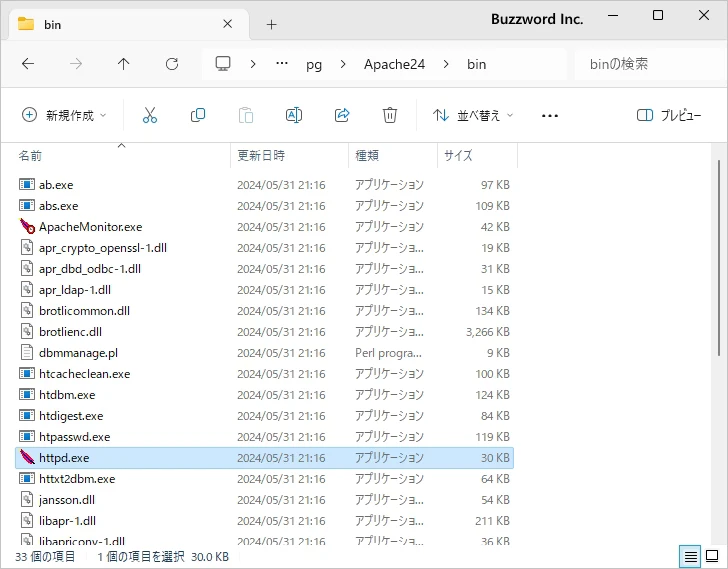Screen dimensions: 728x569
Task: Click the Copy icon in toolbar
Action: [x=198, y=115]
